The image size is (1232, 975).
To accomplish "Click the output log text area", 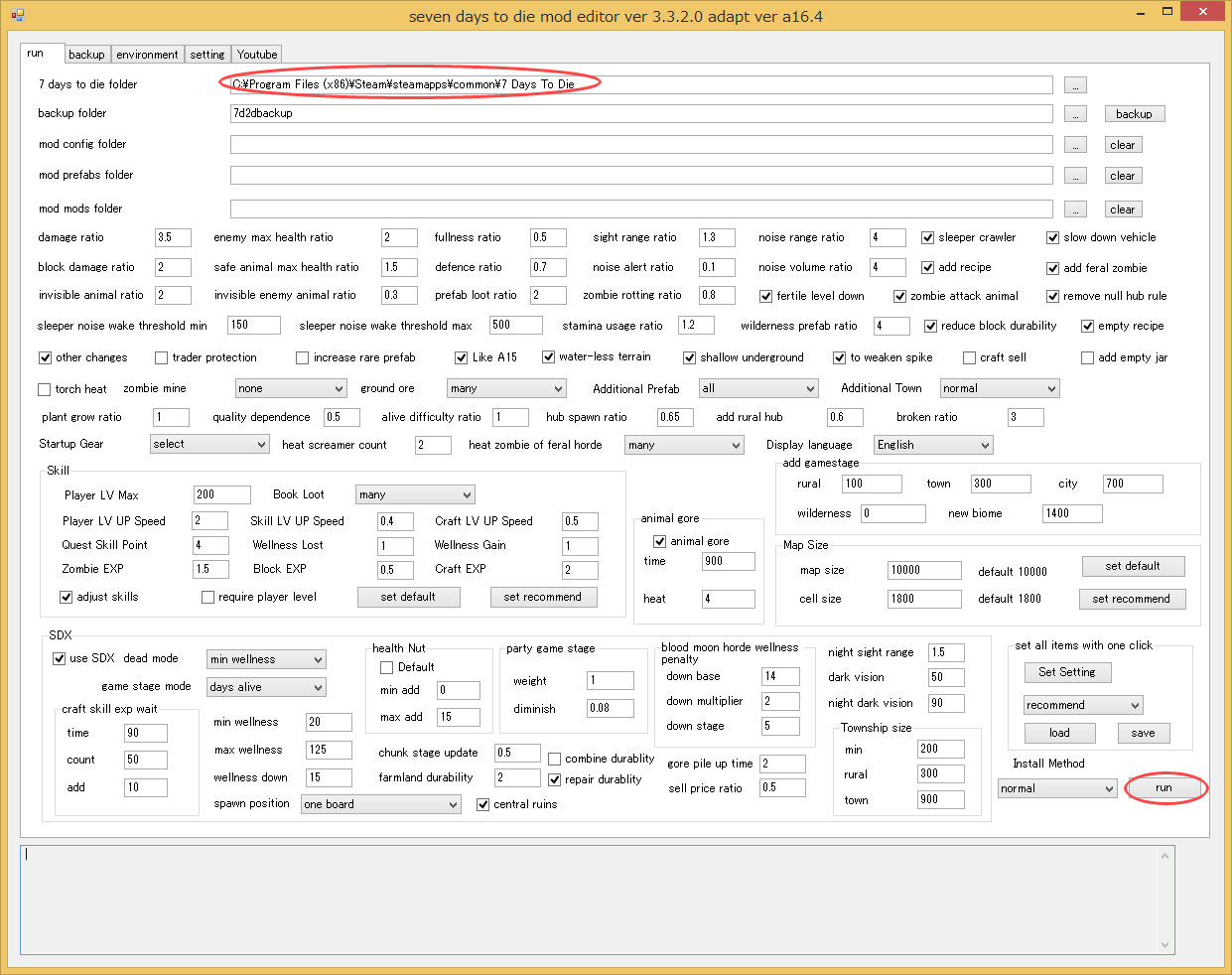I will [590, 900].
